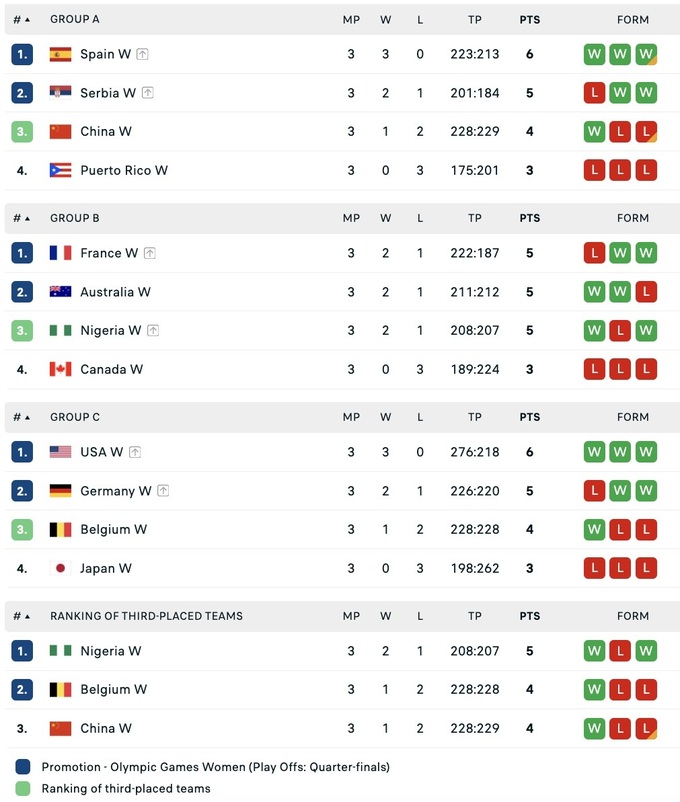Viewport: 680px width, 802px height.
Task: Click the USA flag icon
Action: (x=60, y=452)
